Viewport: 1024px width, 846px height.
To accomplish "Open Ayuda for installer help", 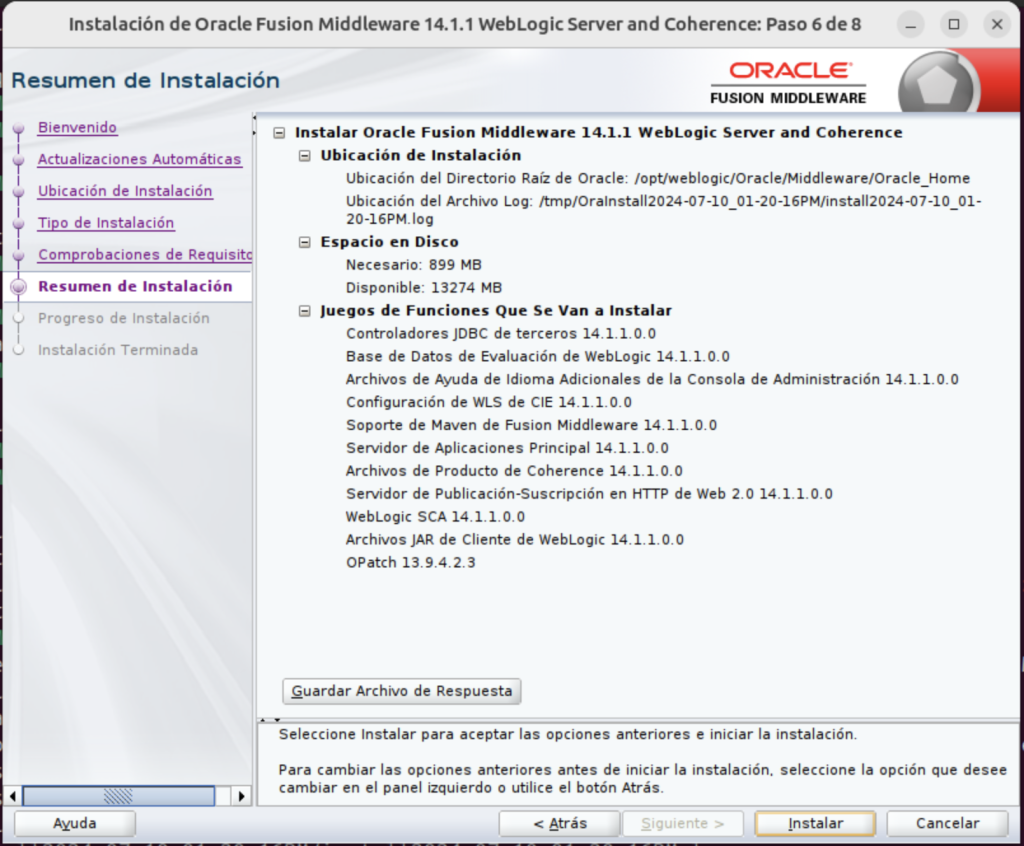I will point(73,823).
